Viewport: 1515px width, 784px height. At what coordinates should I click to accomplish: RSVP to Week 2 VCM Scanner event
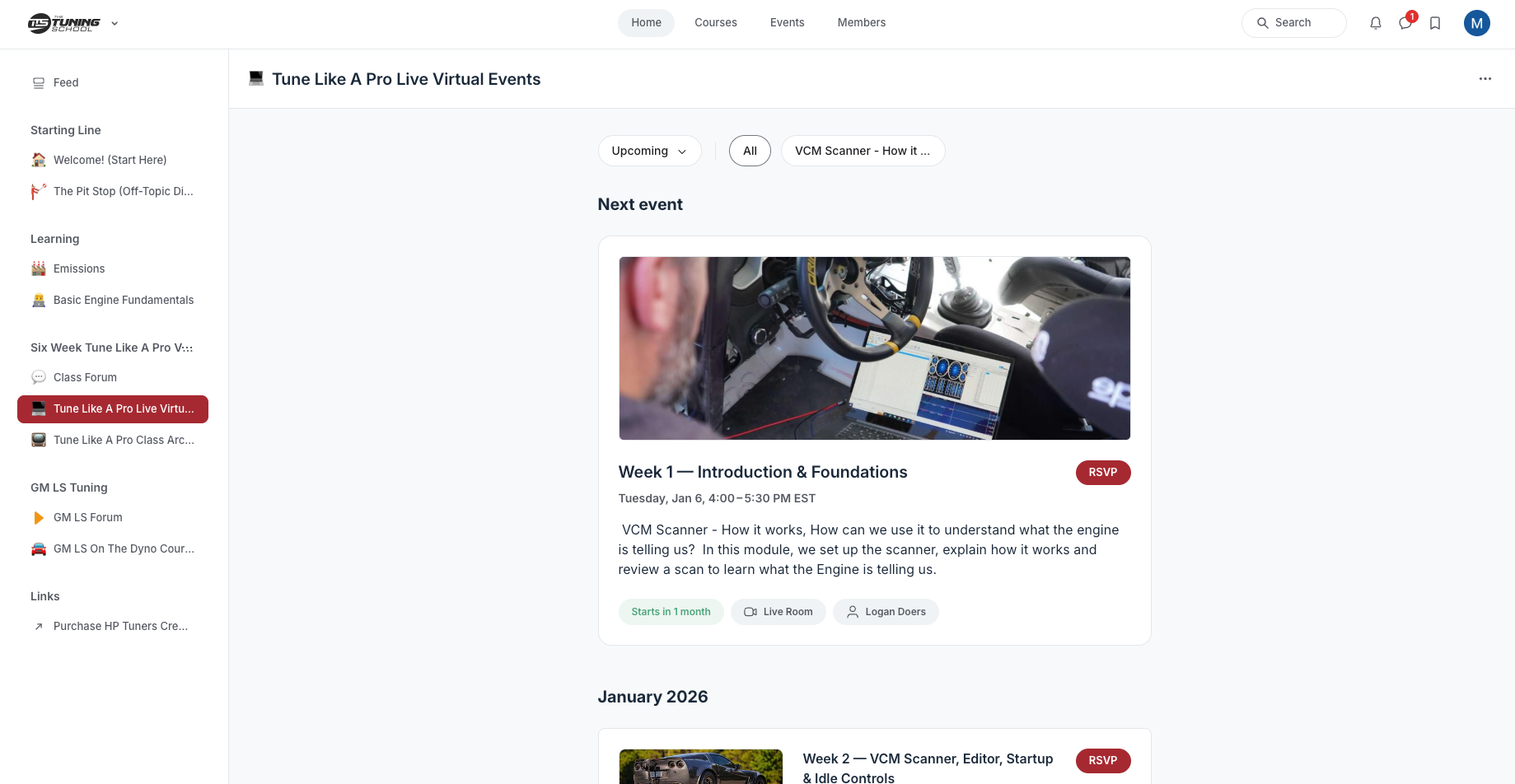(x=1102, y=761)
